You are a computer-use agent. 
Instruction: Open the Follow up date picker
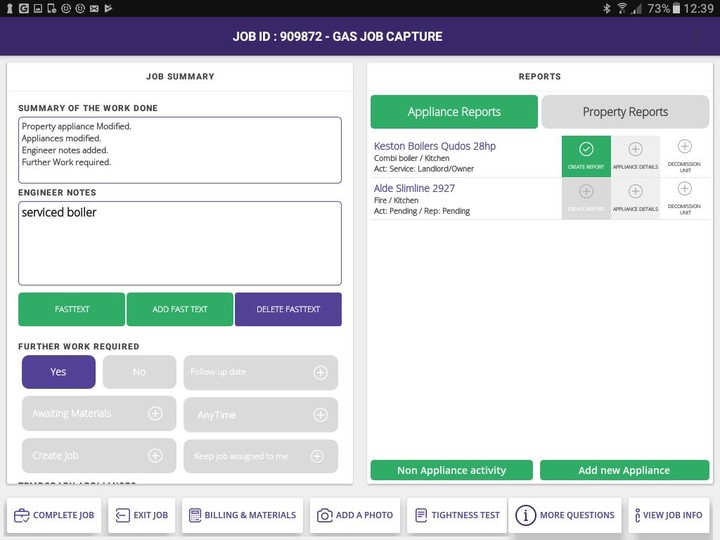click(261, 372)
